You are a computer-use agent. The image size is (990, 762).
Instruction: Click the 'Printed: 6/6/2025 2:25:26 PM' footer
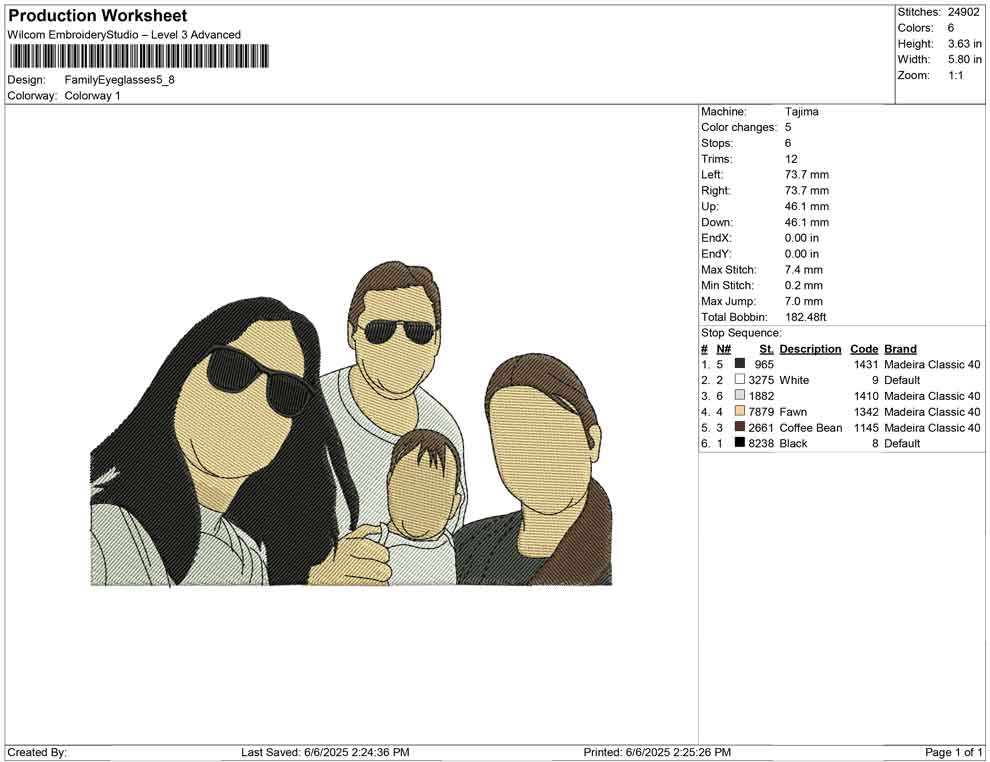click(x=657, y=752)
